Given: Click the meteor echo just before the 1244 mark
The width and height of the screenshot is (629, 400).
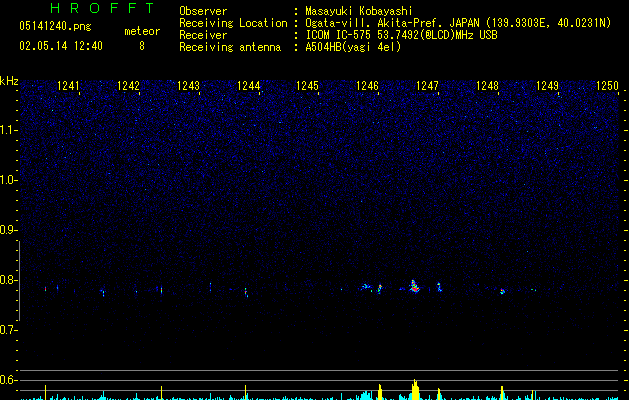Looking at the screenshot, I should [246, 292].
